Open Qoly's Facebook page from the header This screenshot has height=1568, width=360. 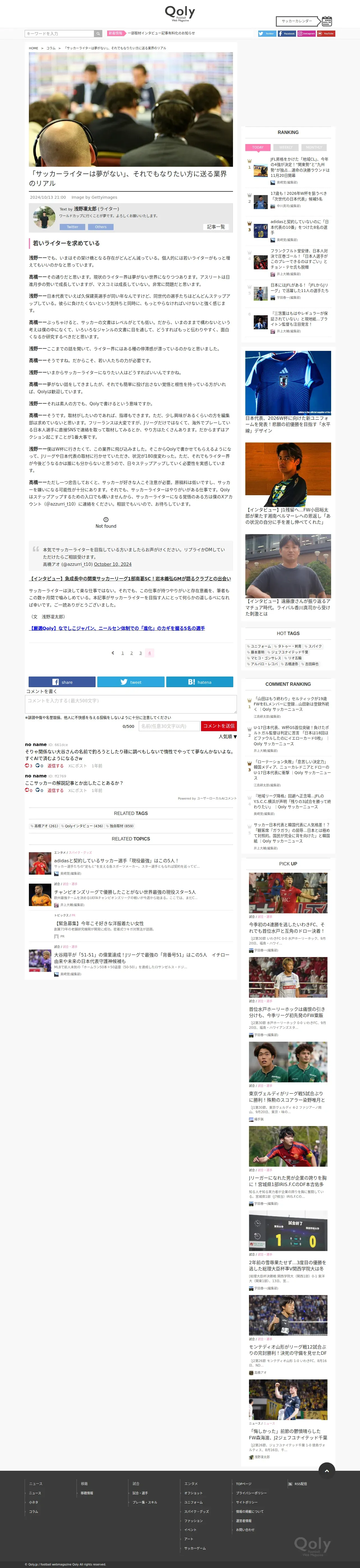click(x=286, y=33)
